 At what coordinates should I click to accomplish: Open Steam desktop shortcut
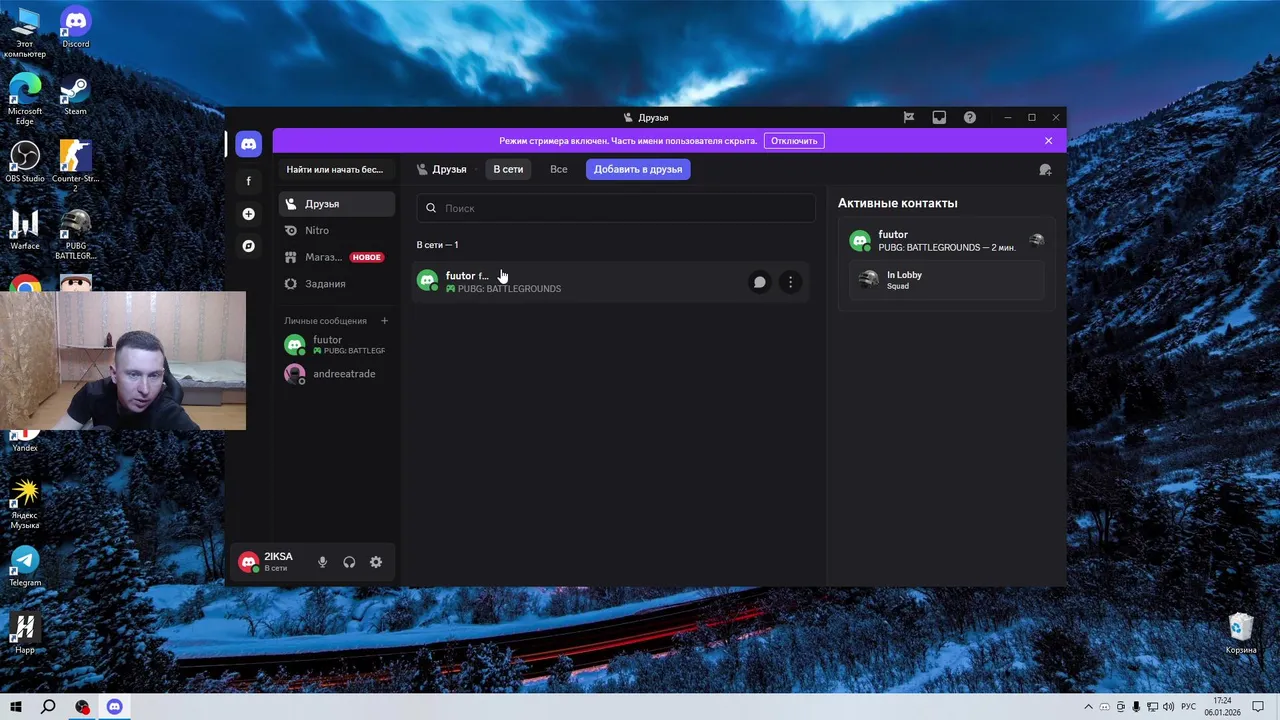click(x=75, y=96)
